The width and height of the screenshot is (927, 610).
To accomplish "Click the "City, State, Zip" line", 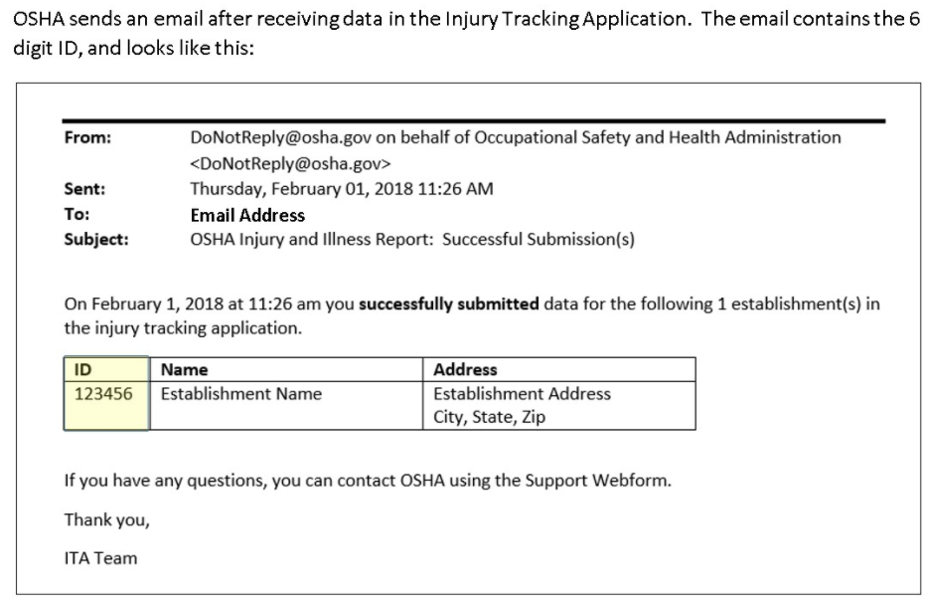I will 489,417.
